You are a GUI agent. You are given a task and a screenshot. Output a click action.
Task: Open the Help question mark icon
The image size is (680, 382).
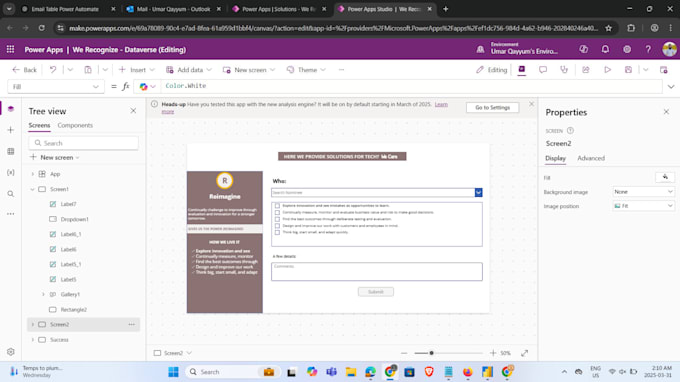648,49
